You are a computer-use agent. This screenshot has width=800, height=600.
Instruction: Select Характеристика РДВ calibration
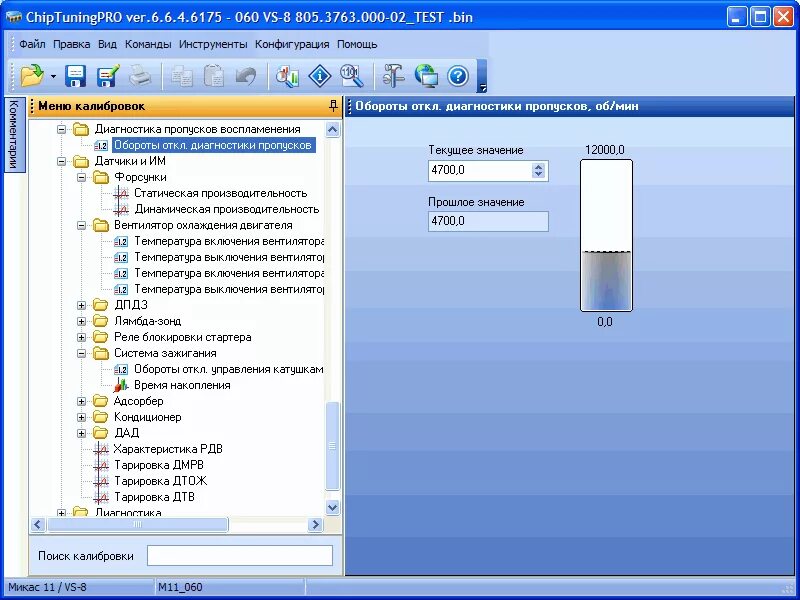tap(168, 449)
